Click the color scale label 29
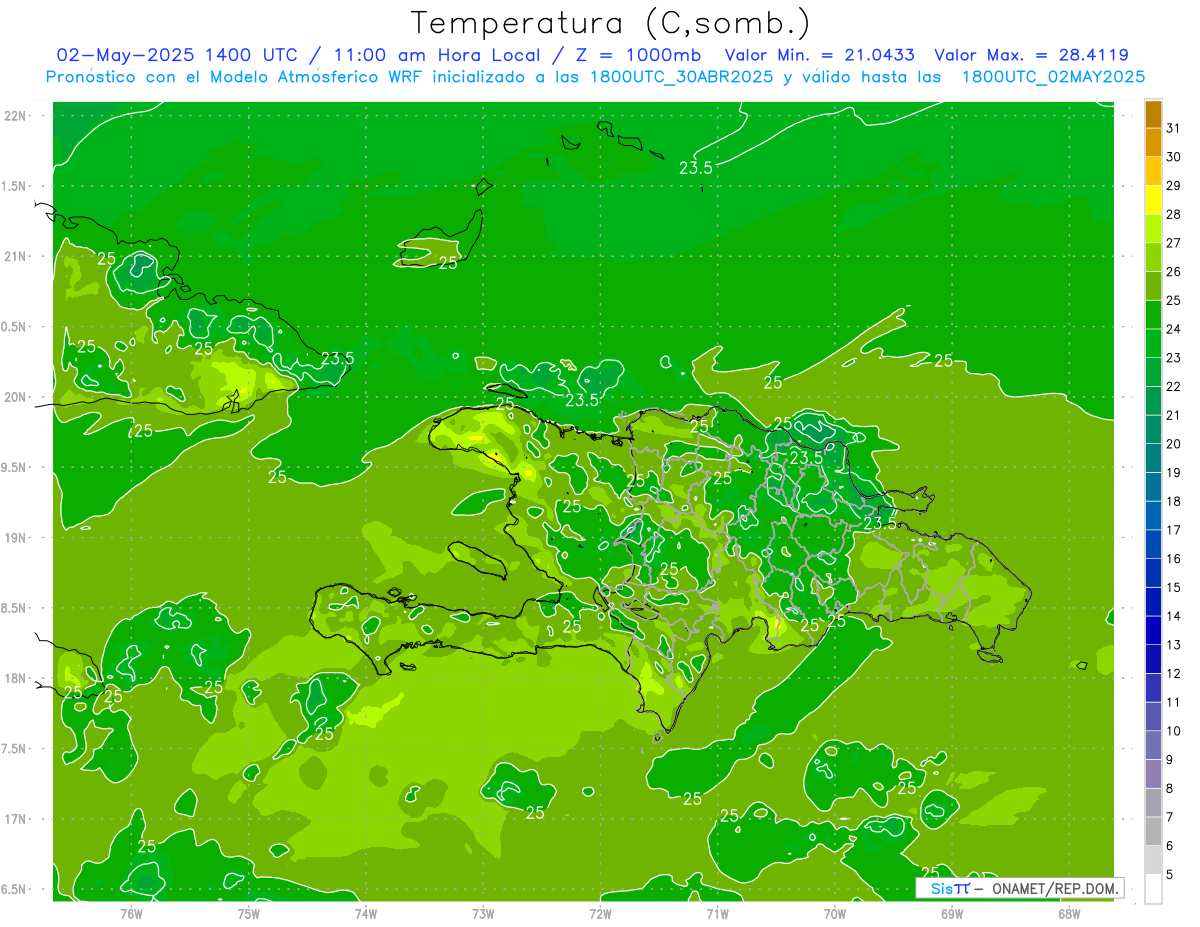The height and width of the screenshot is (927, 1200). [1174, 186]
